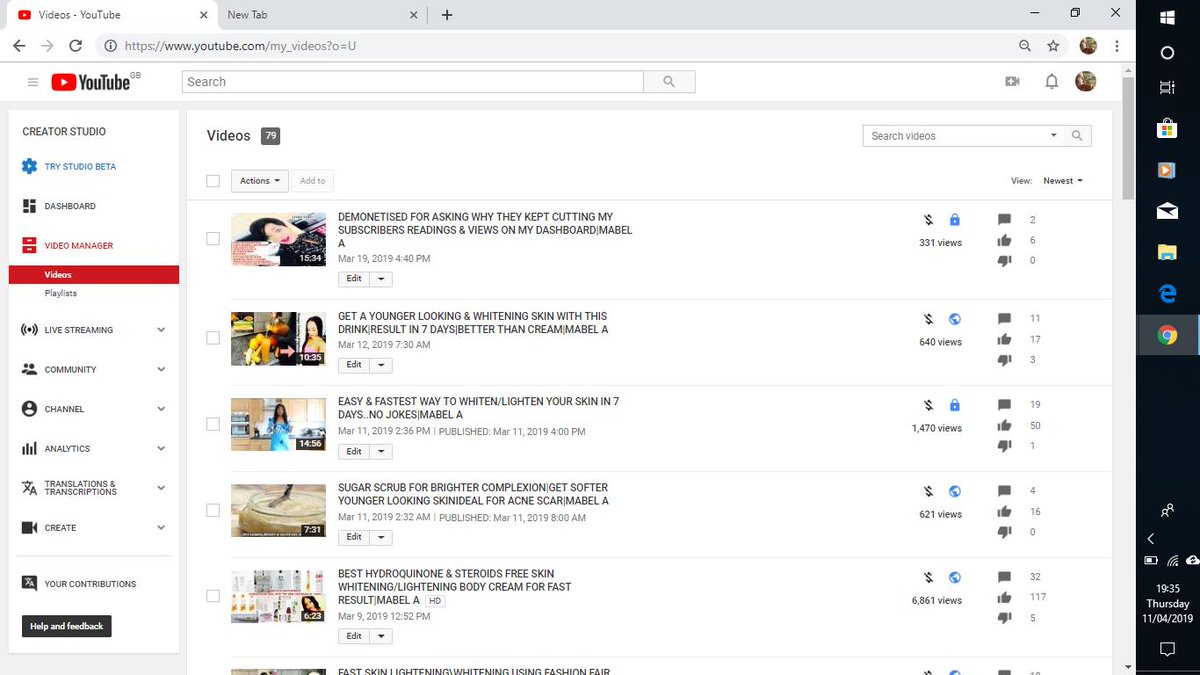Click the Try Studio Beta link

[80, 167]
